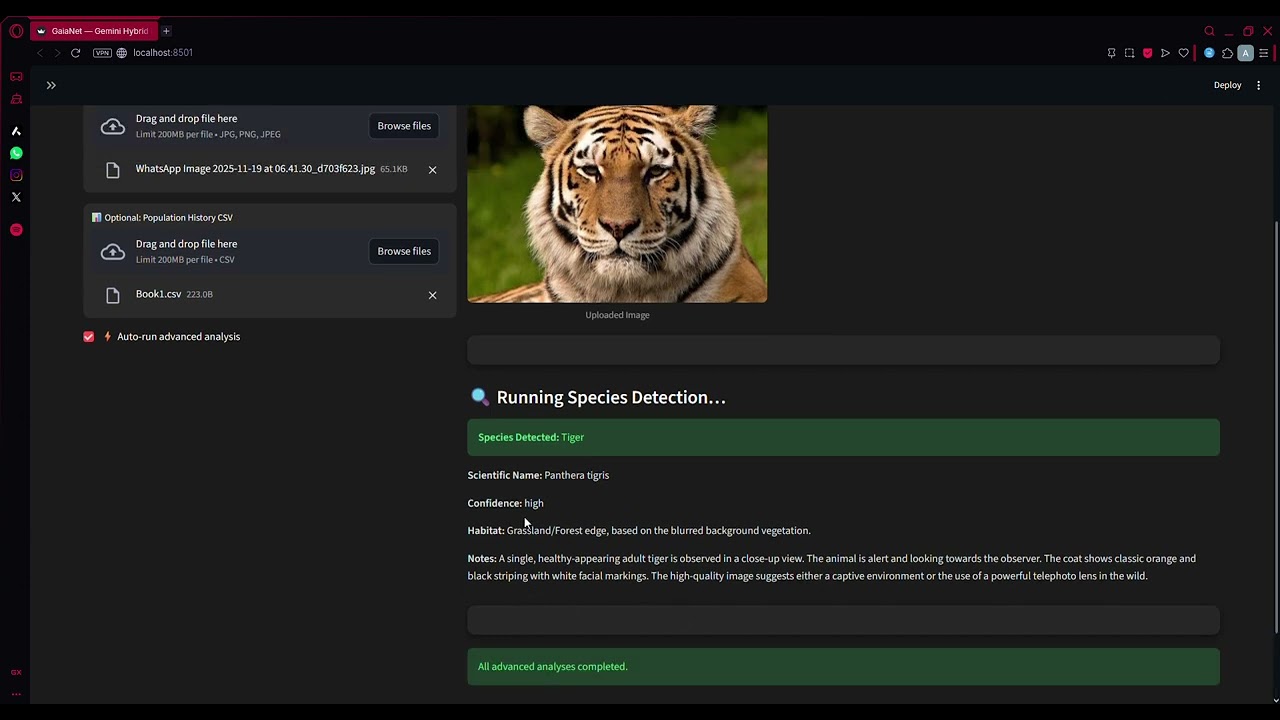The image size is (1280, 720).
Task: Expand the collapsed Streamlit sidebar
Action: (x=51, y=85)
